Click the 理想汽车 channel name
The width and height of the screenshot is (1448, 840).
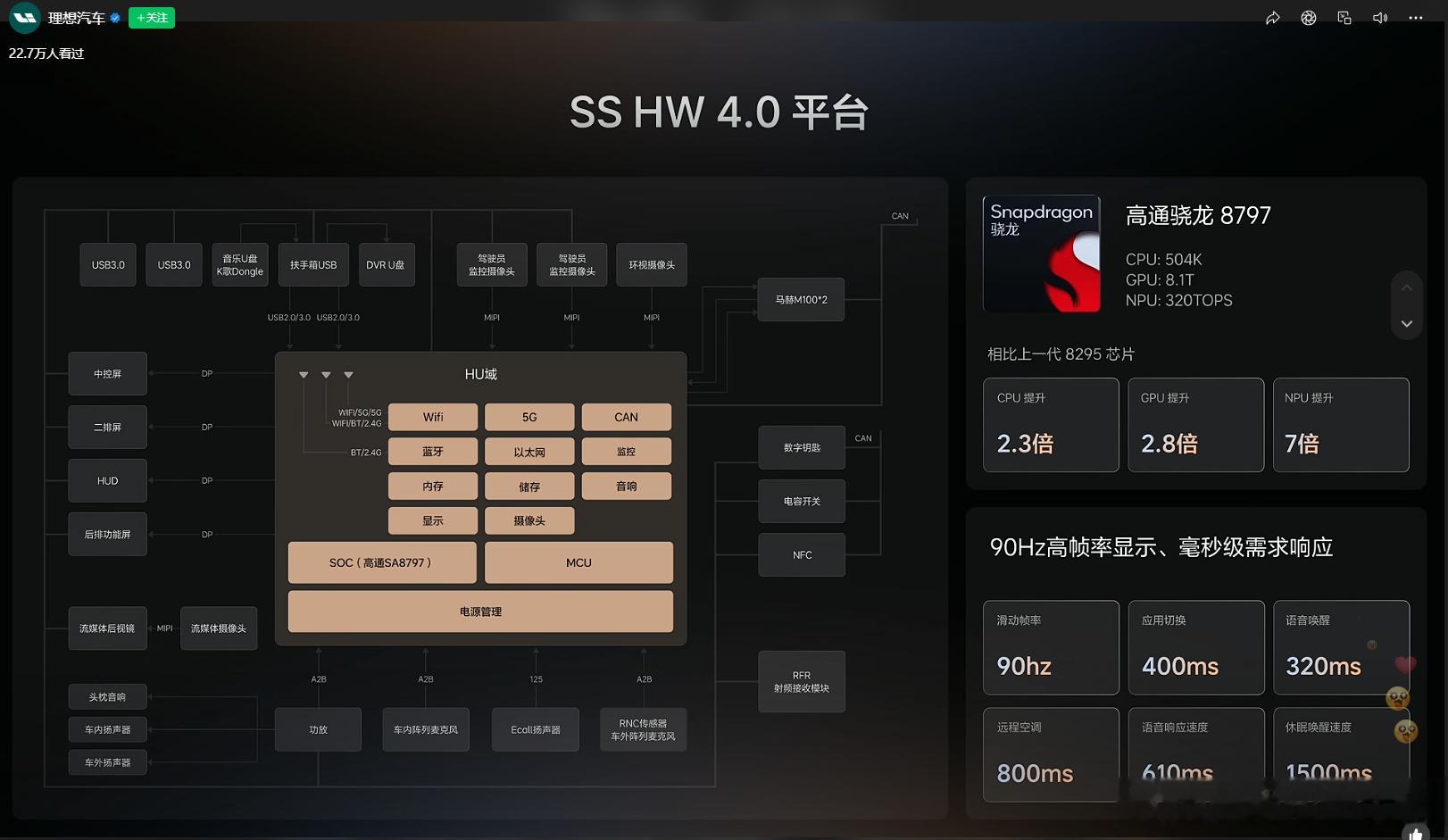(x=76, y=18)
